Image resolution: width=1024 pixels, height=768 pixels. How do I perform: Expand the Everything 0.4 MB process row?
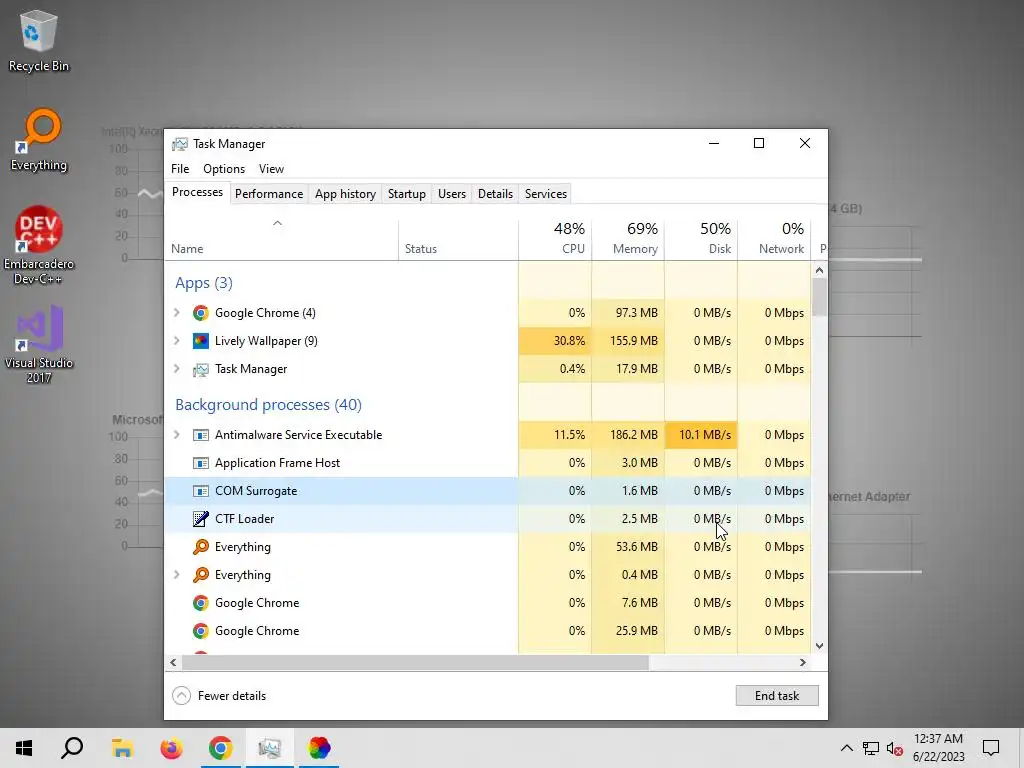pos(177,575)
